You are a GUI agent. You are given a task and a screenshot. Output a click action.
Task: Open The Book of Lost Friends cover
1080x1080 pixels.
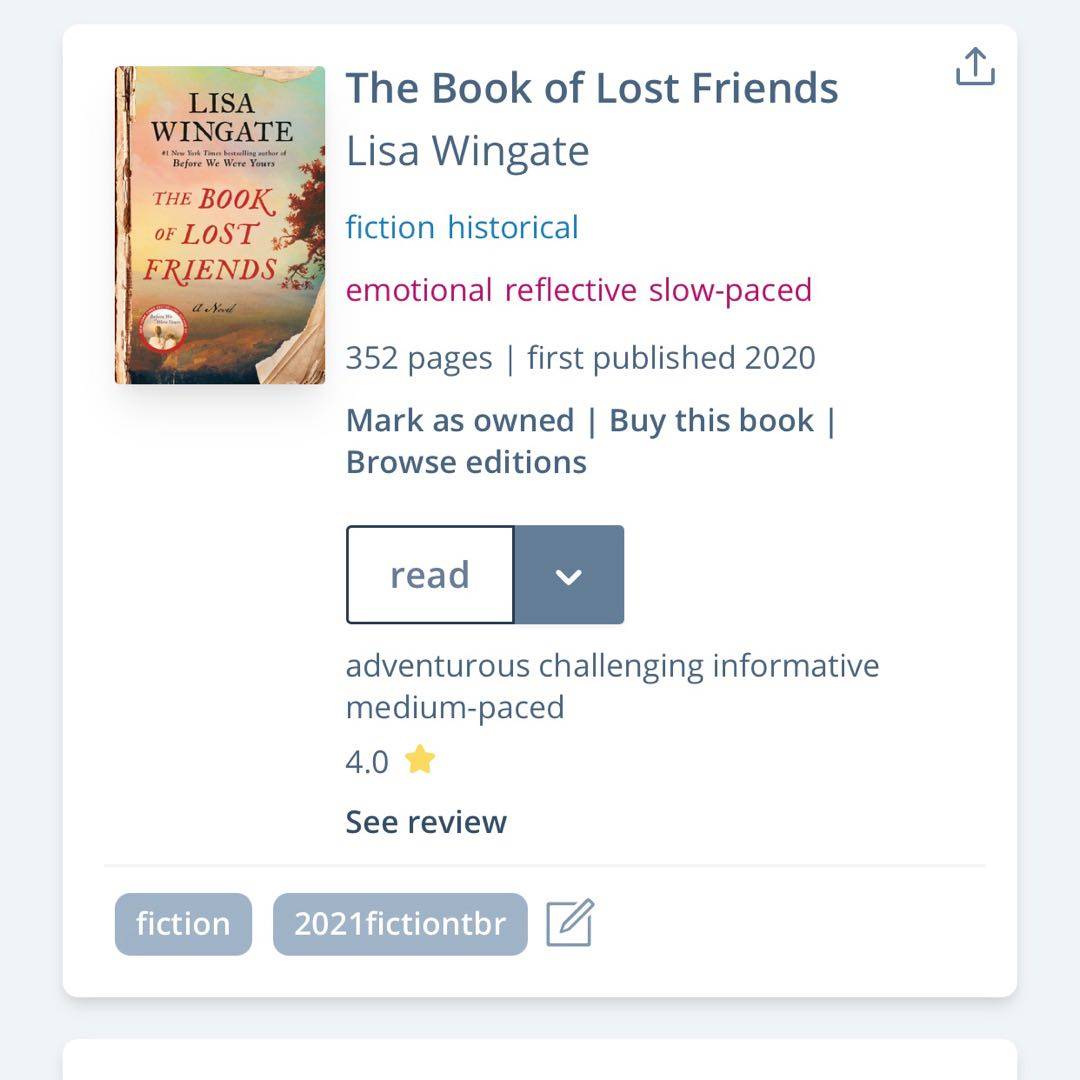pyautogui.click(x=220, y=225)
